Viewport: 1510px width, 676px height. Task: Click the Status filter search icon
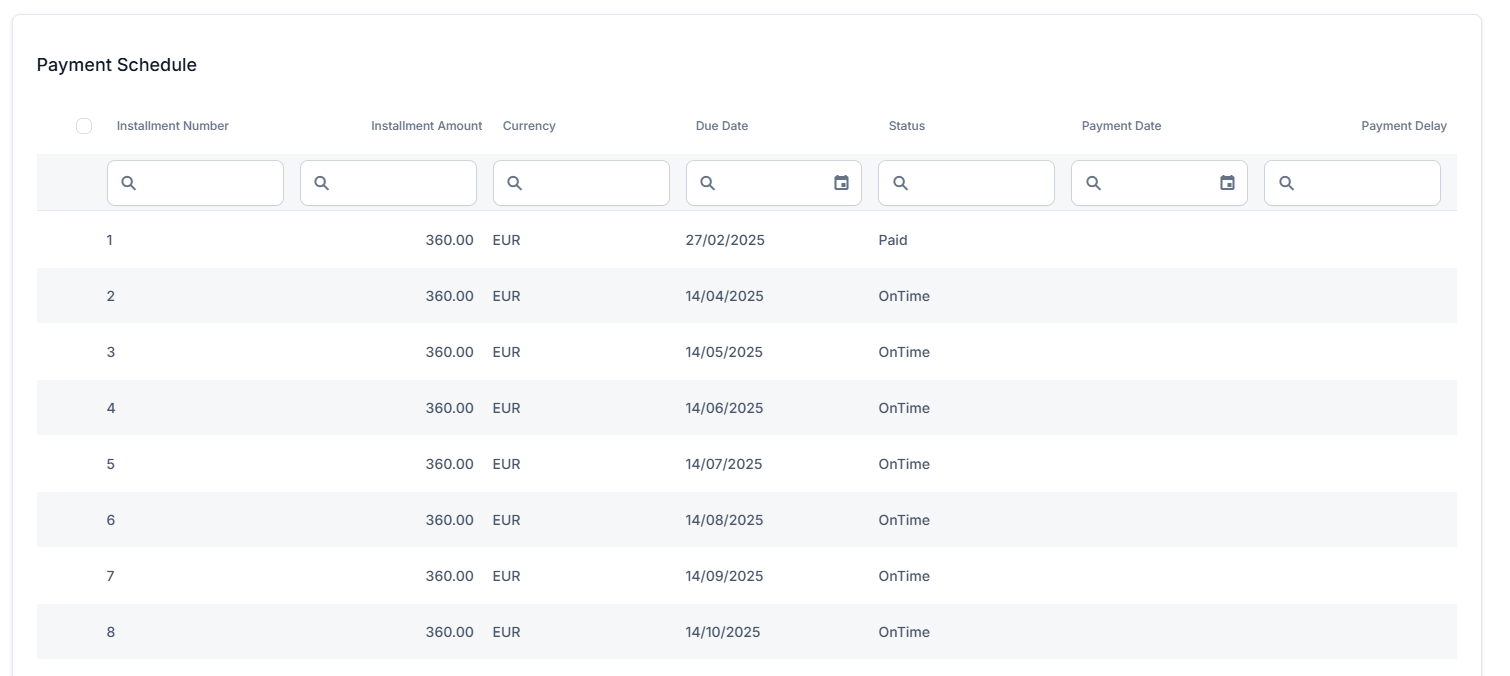click(x=900, y=183)
